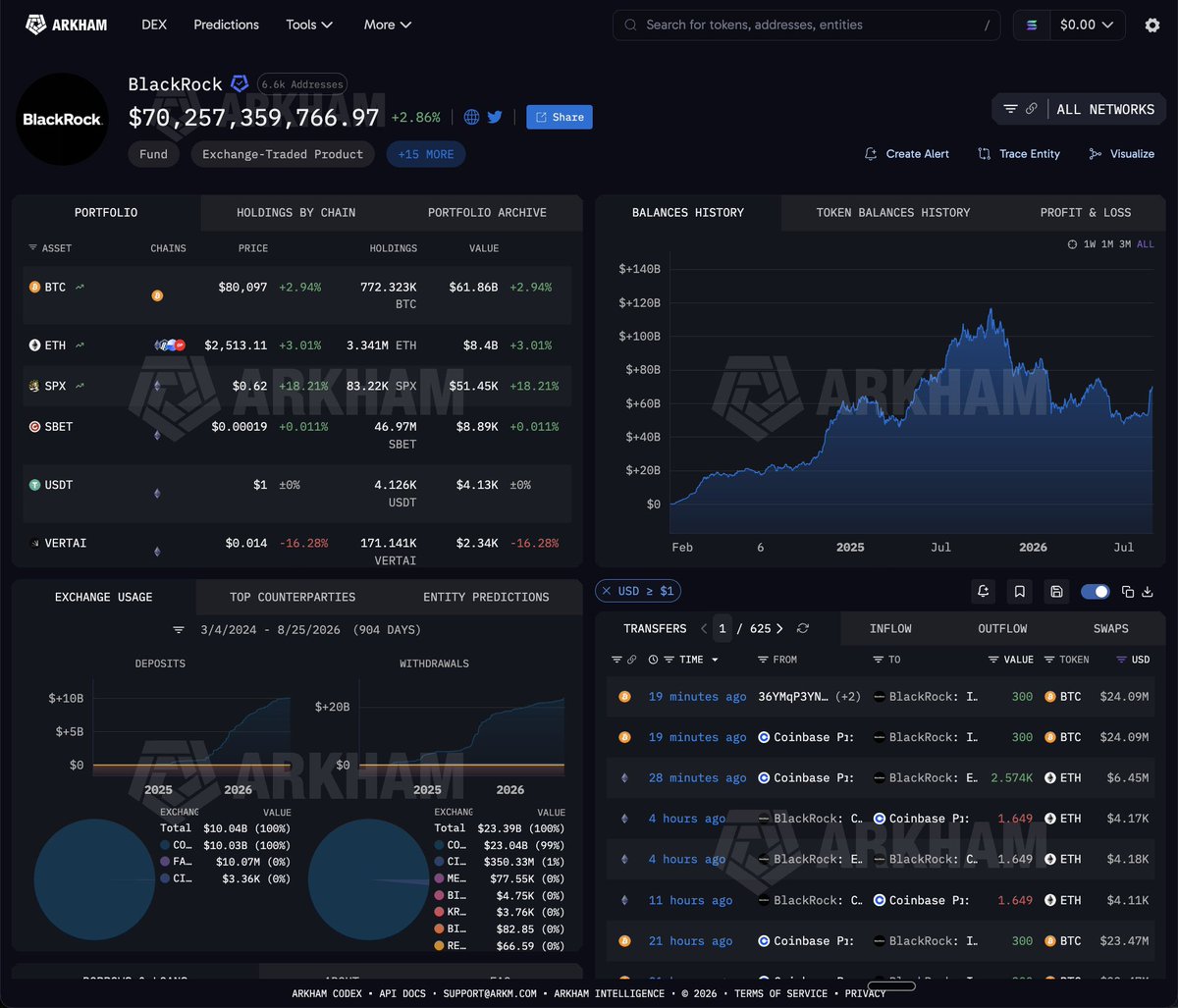Click the Share button
The image size is (1178, 1008).
[560, 117]
